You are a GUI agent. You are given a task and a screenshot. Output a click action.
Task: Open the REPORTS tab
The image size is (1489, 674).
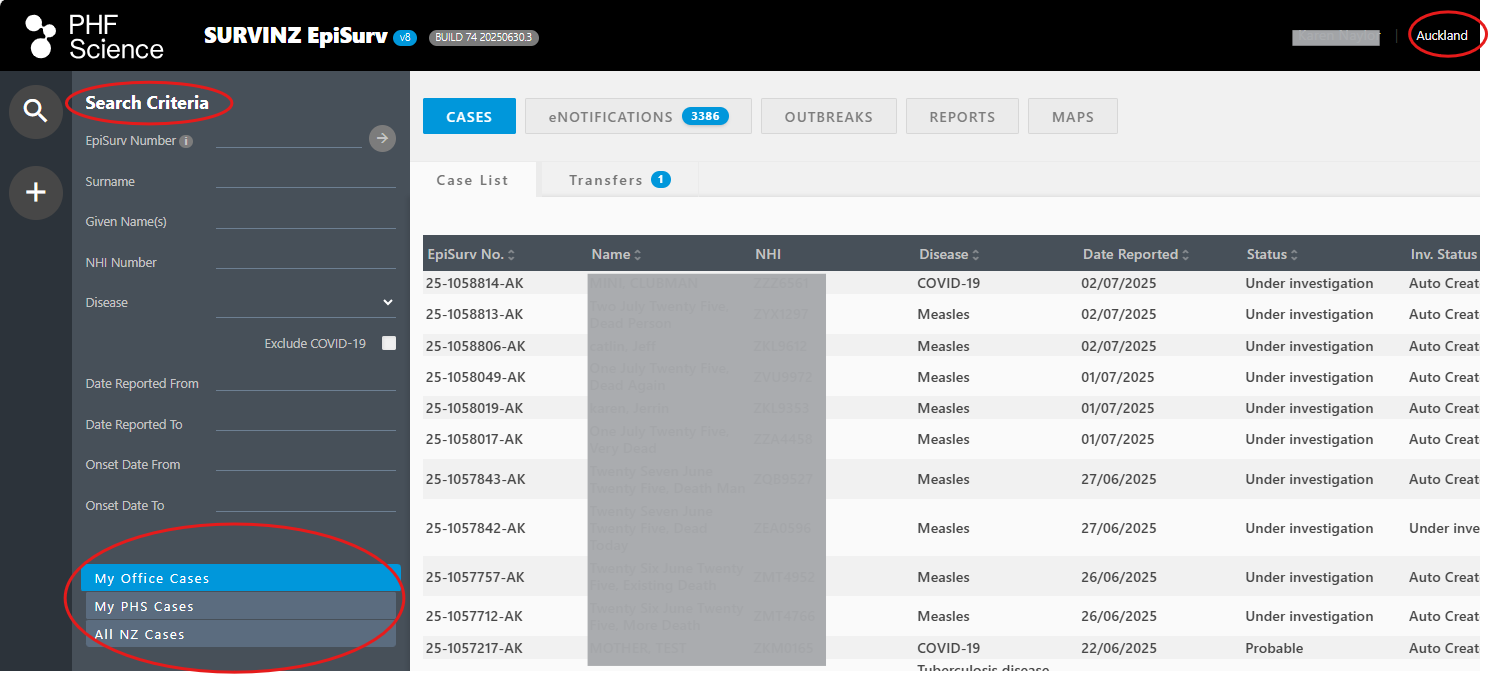(x=962, y=116)
